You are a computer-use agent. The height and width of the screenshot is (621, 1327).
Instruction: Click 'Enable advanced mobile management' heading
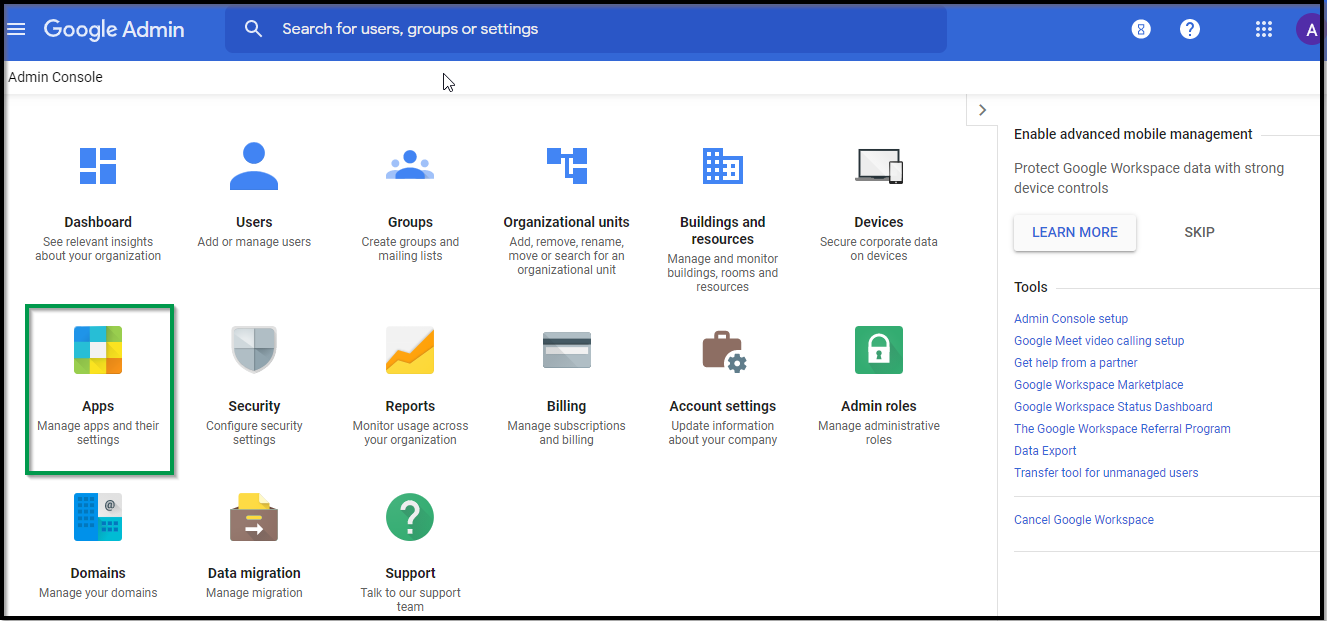[x=1133, y=134]
